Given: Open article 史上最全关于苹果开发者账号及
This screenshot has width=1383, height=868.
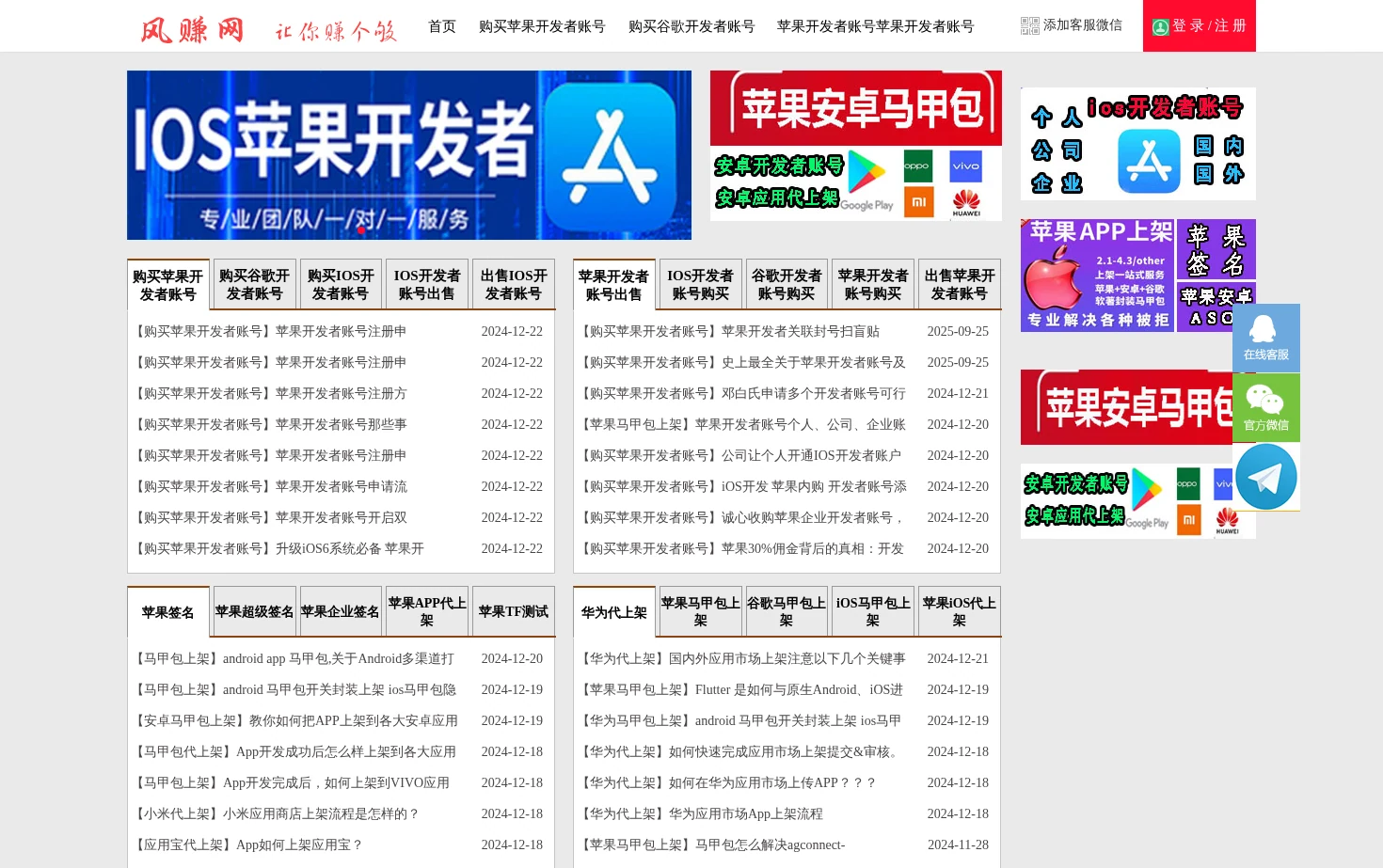Looking at the screenshot, I should (x=813, y=362).
